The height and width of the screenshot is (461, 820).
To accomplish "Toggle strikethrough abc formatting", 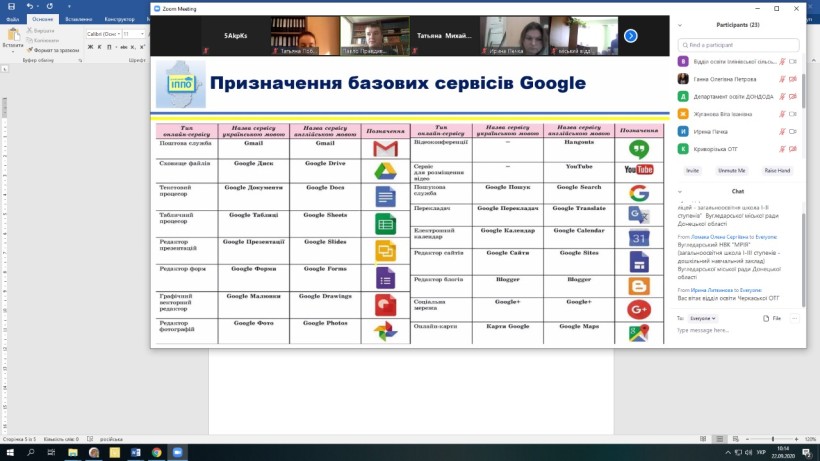I will 123,47.
